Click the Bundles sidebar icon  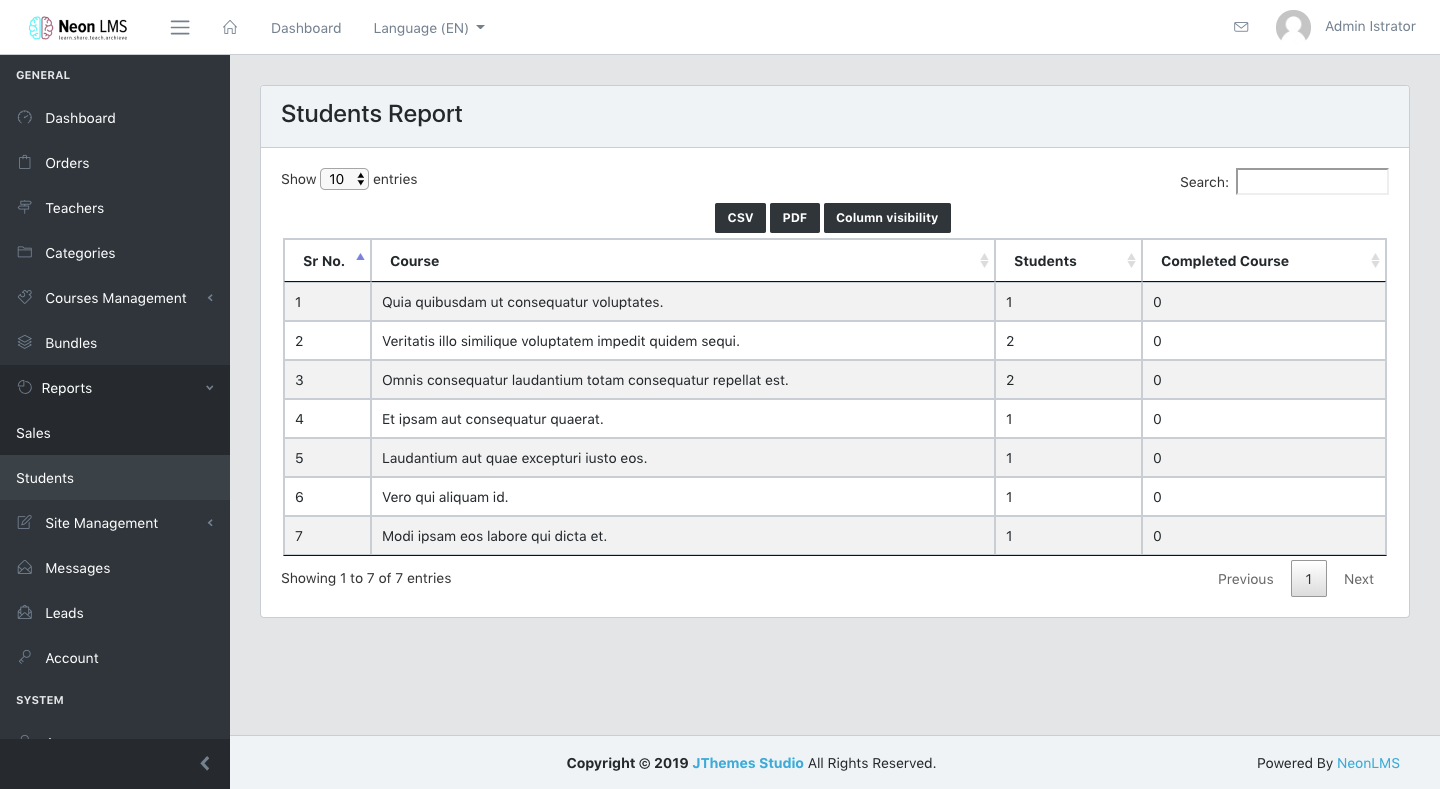click(25, 342)
